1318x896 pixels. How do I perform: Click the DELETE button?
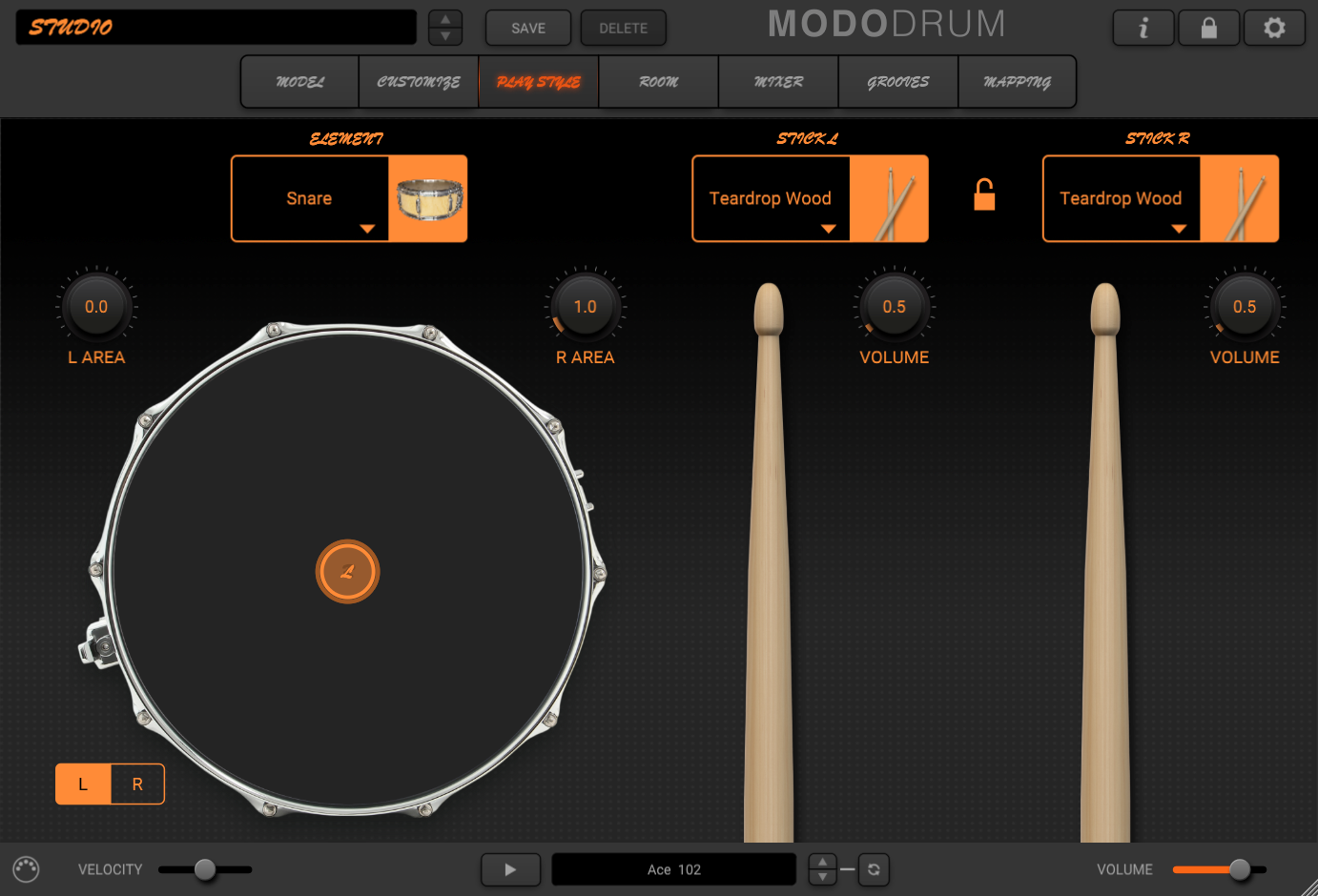coord(624,29)
